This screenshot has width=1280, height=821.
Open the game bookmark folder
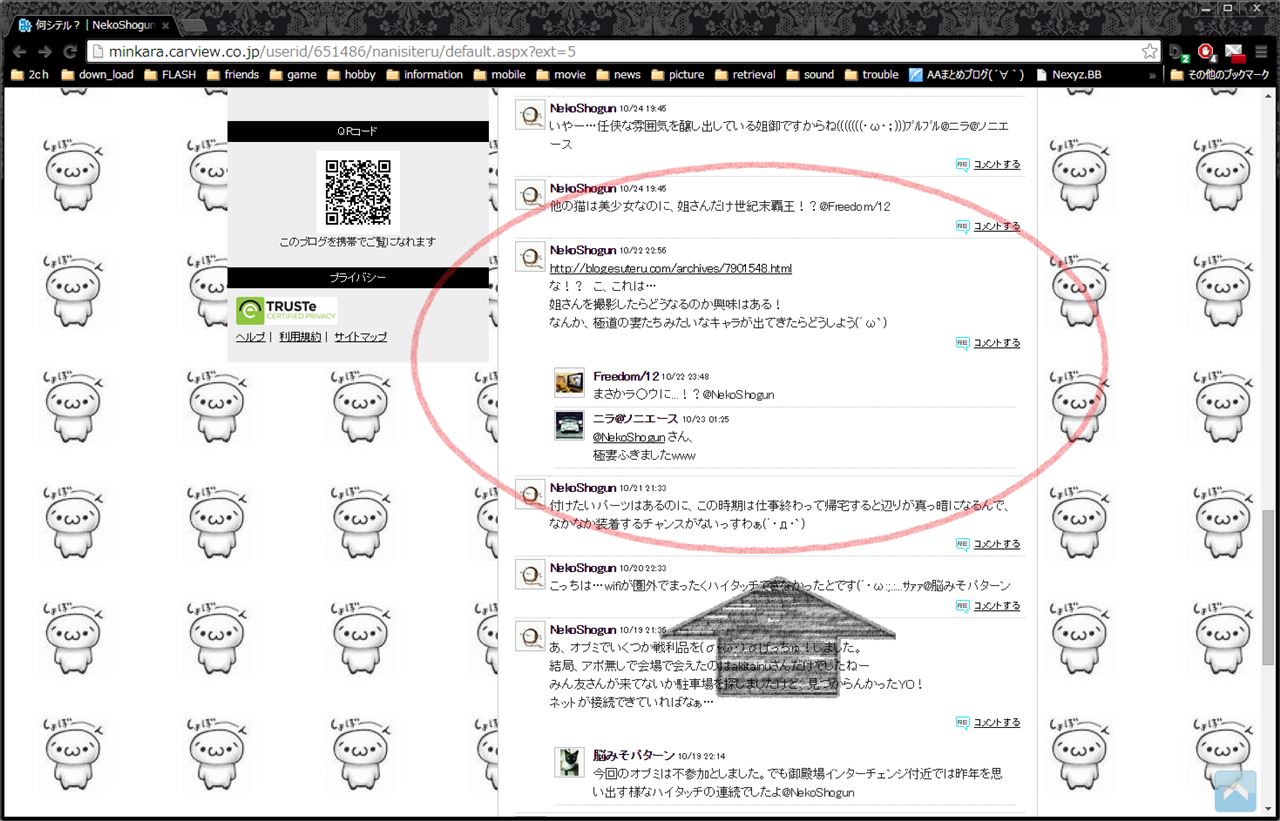pyautogui.click(x=292, y=74)
